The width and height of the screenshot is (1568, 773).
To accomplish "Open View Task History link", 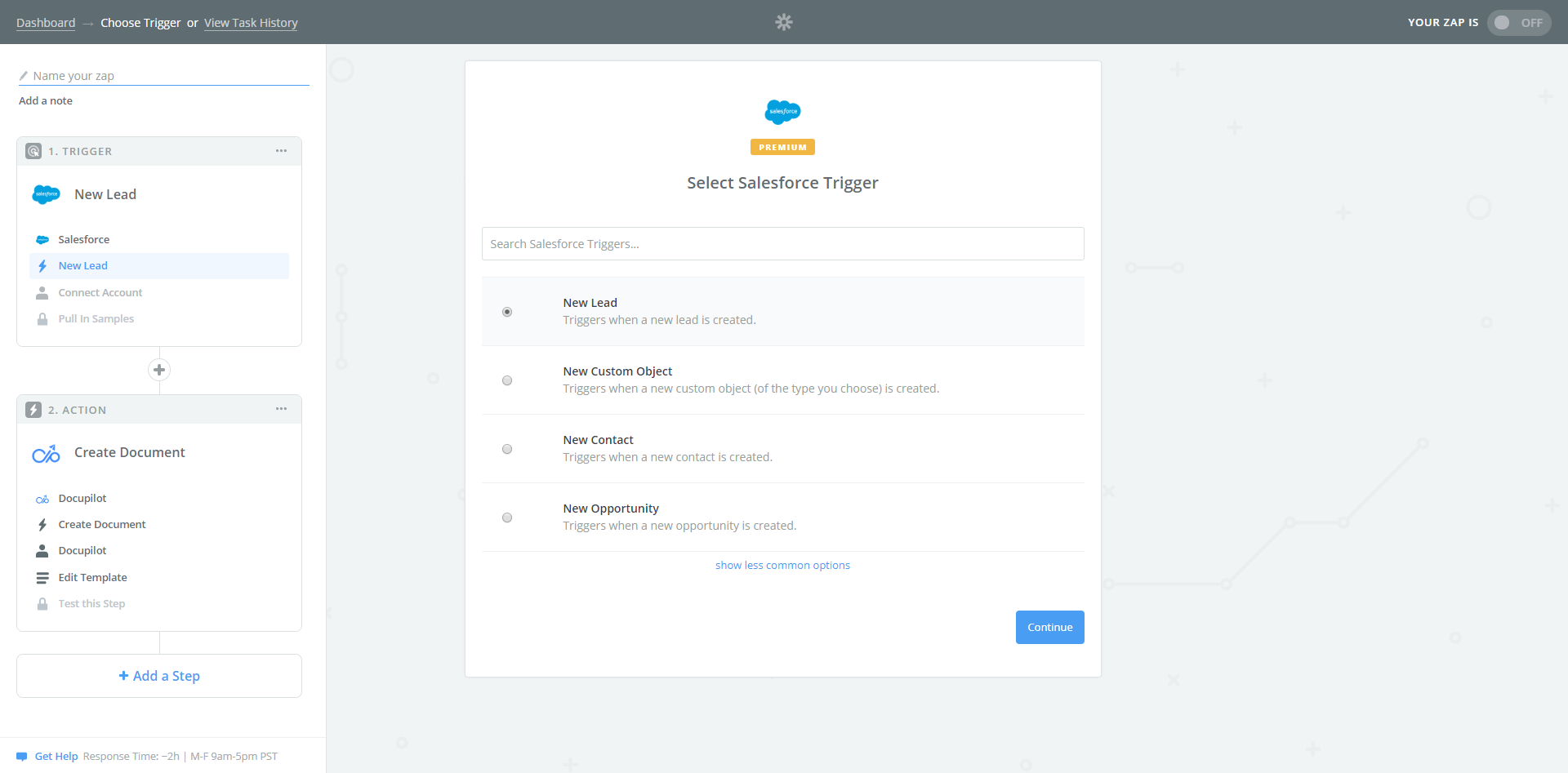I will point(251,23).
